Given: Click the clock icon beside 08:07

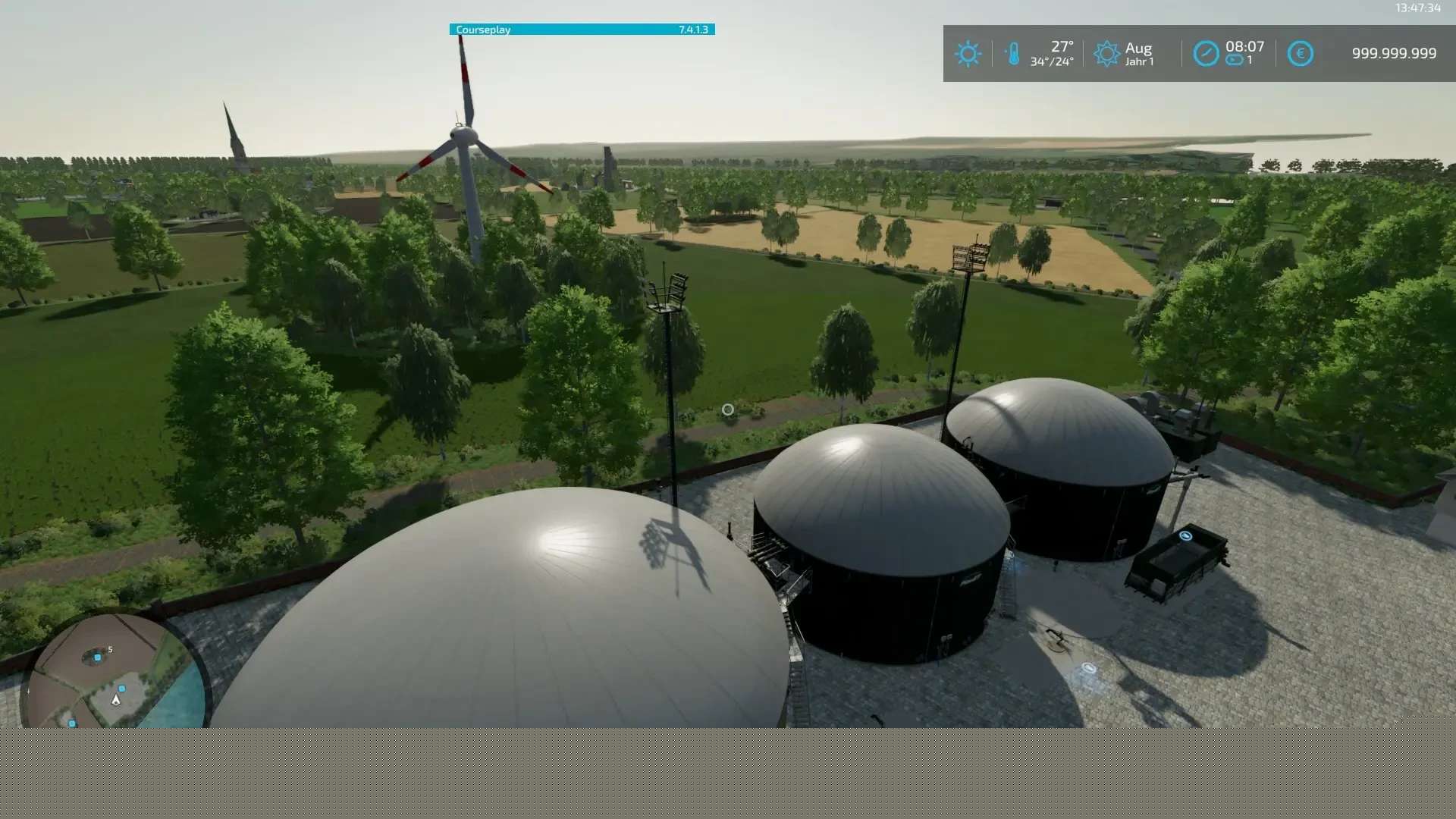Looking at the screenshot, I should pos(1206,54).
